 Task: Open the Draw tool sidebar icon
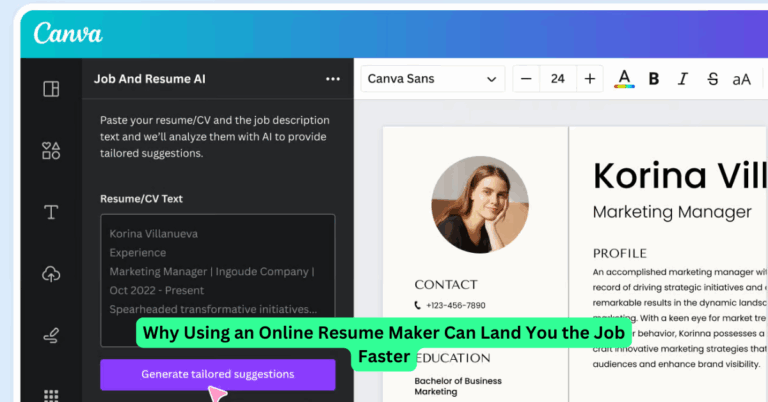tap(51, 335)
